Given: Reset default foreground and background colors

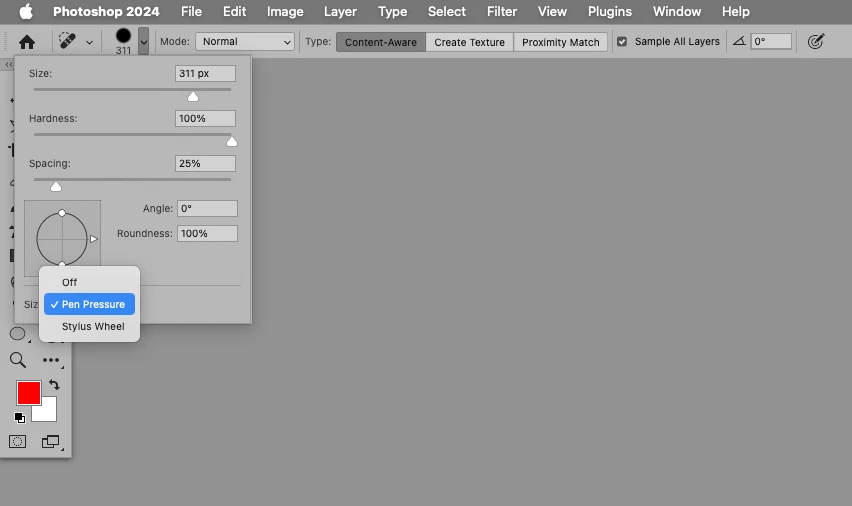Looking at the screenshot, I should click(20, 417).
